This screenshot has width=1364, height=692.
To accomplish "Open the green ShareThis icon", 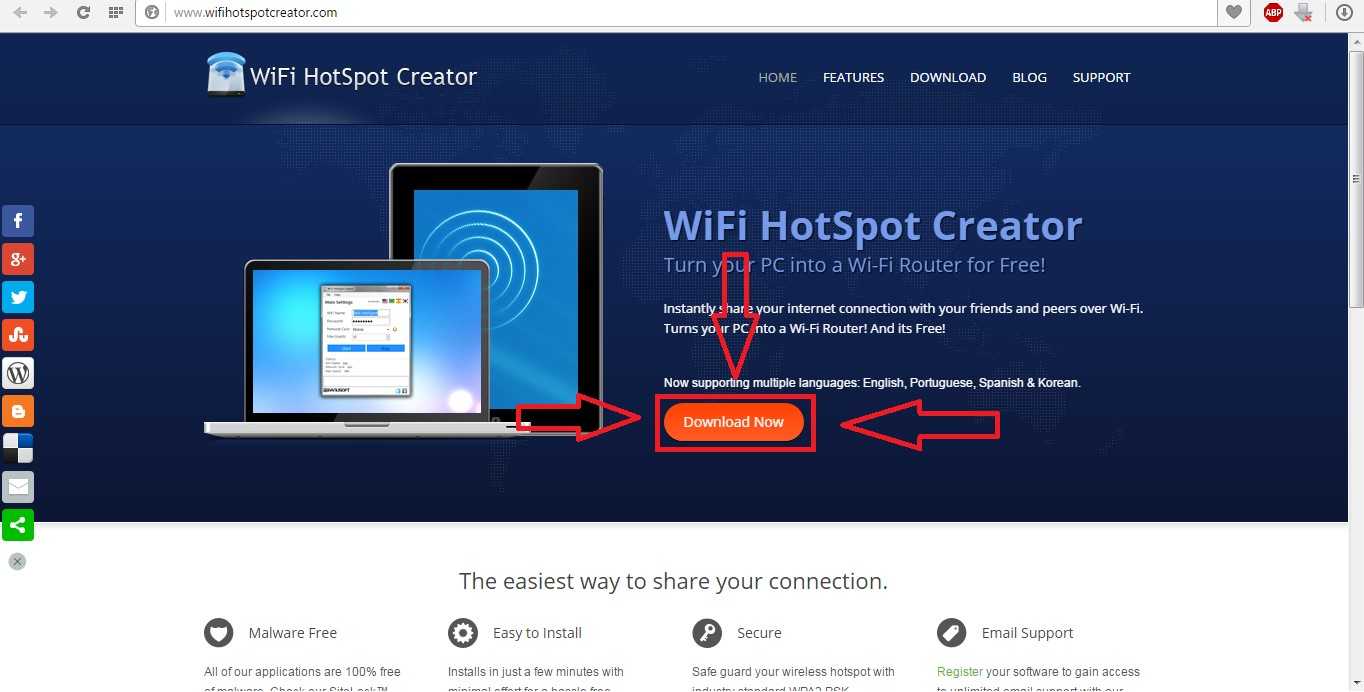I will click(18, 525).
